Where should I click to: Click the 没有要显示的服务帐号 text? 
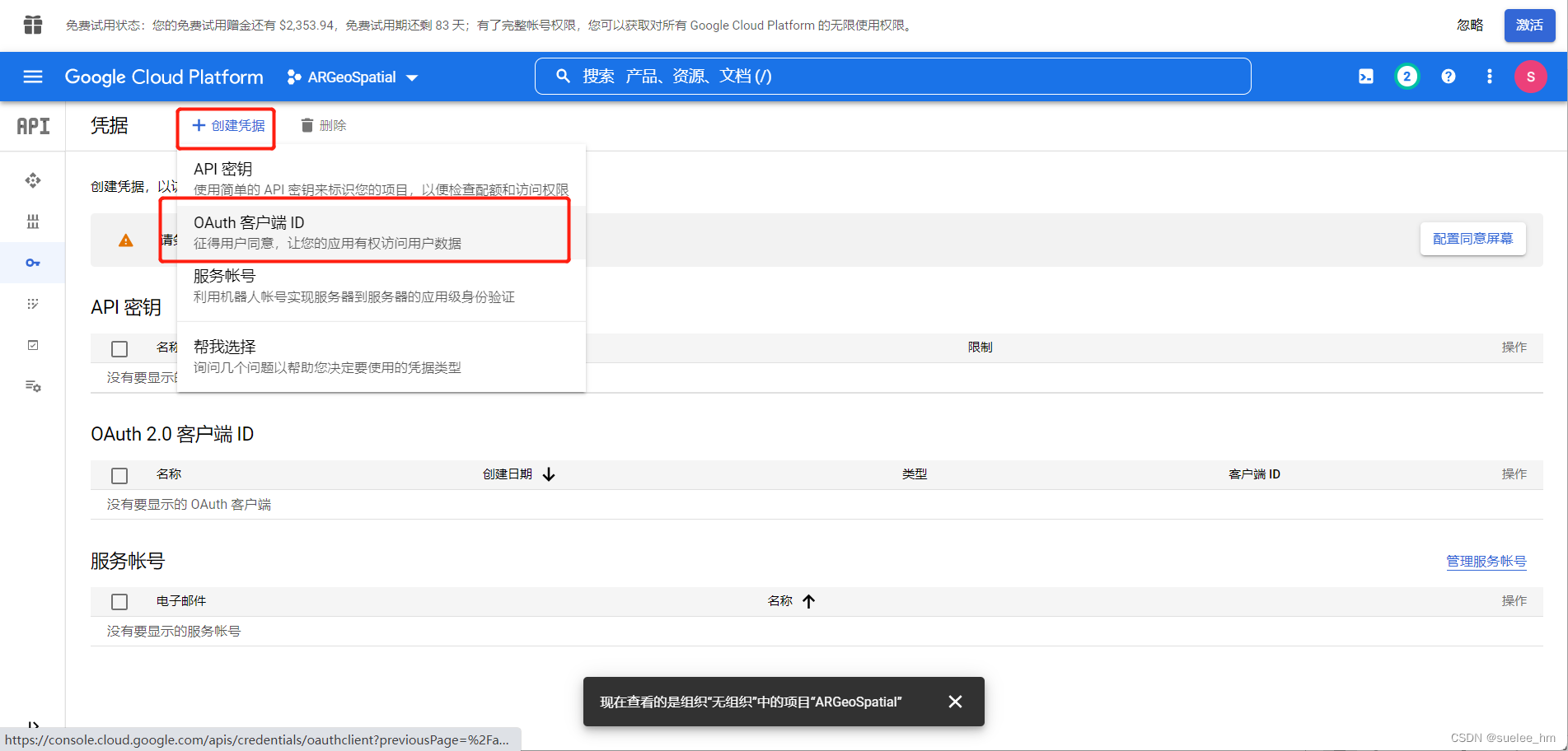(174, 631)
